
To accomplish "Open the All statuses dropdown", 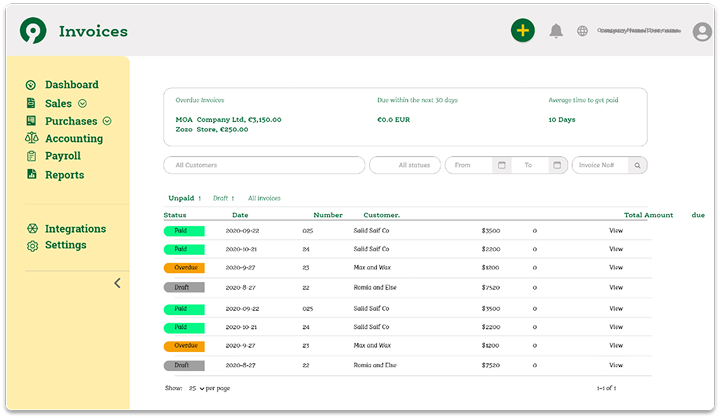I will pyautogui.click(x=405, y=165).
